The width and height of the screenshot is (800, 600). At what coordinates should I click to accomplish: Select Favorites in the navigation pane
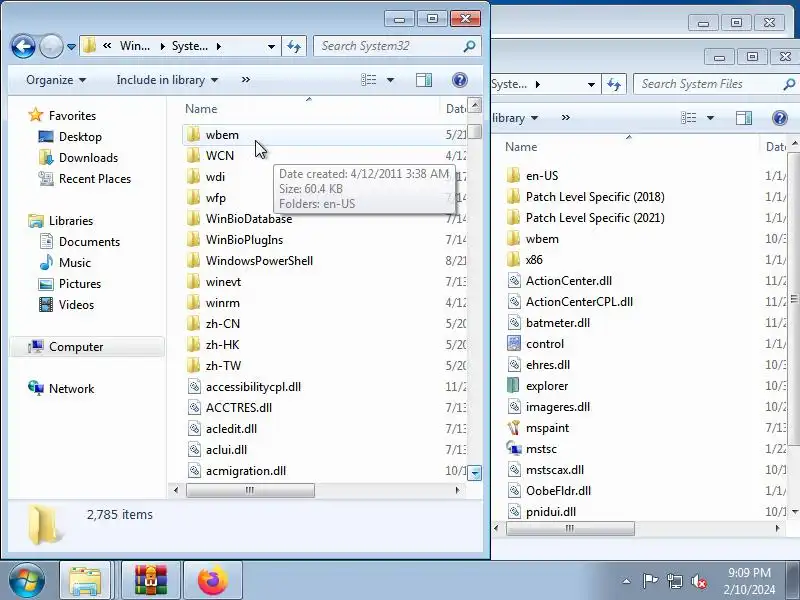tap(72, 116)
